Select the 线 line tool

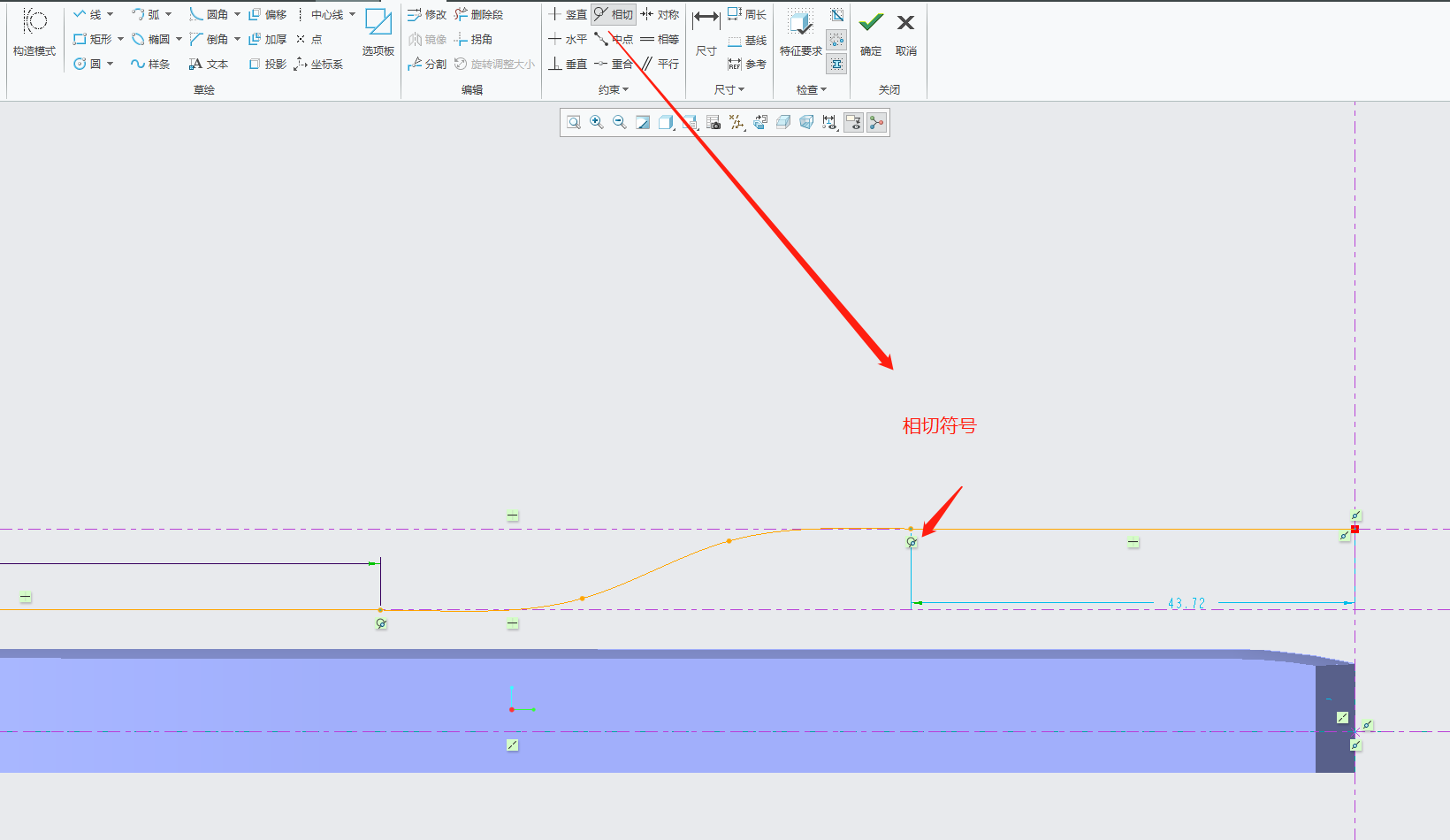[x=87, y=15]
